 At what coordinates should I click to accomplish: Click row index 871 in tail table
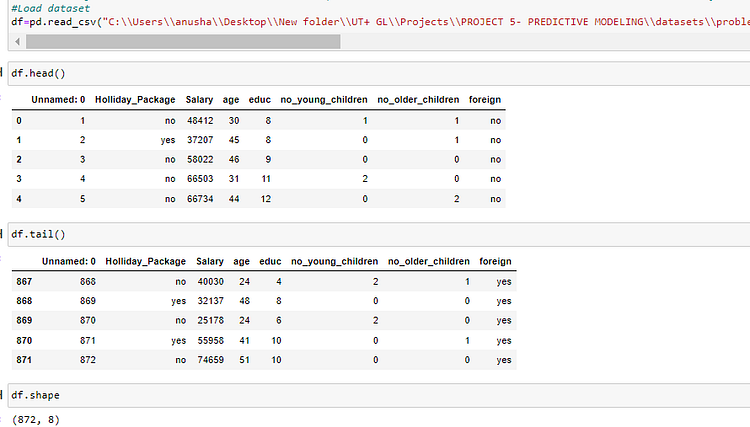click(24, 360)
